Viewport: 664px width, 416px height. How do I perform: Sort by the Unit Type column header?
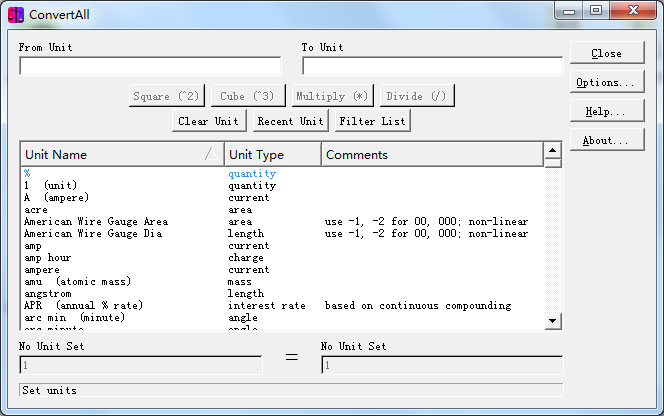point(272,154)
